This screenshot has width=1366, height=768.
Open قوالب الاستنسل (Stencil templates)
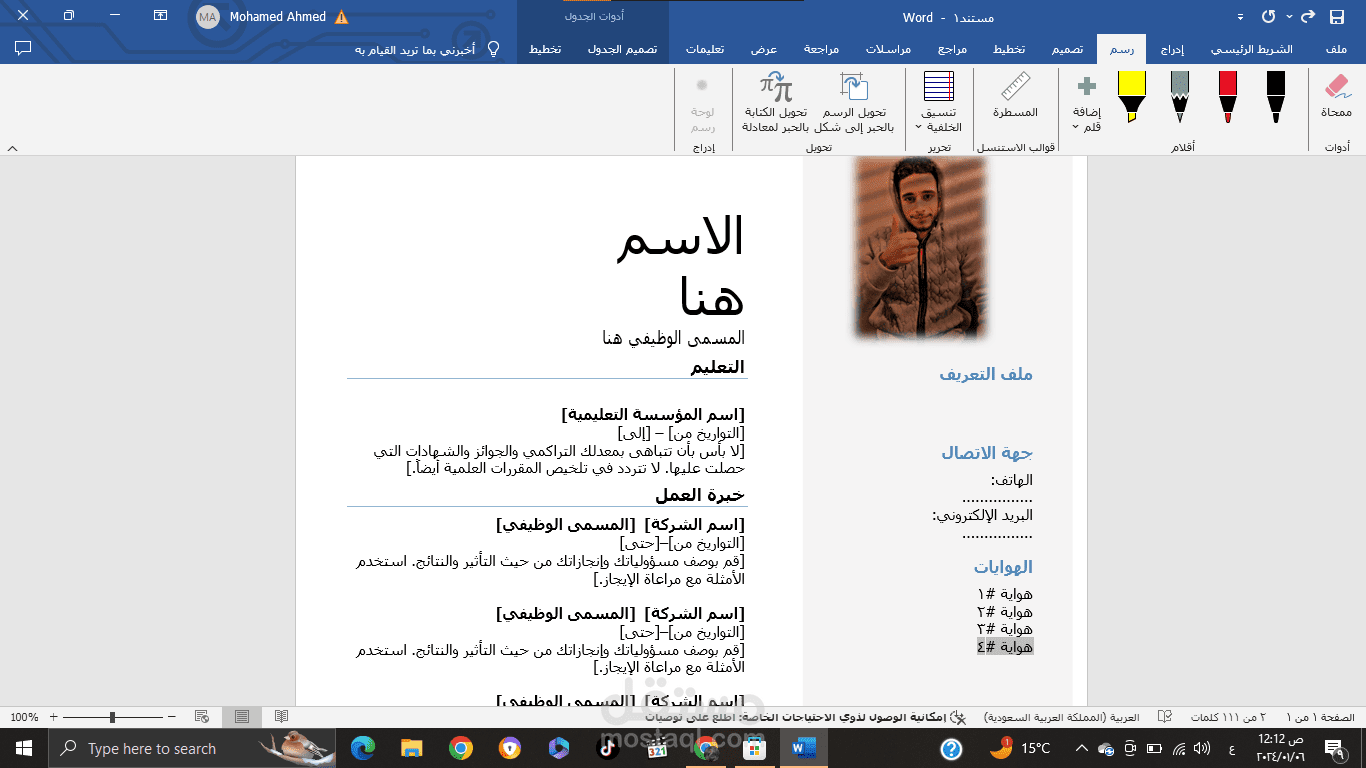(x=1015, y=146)
